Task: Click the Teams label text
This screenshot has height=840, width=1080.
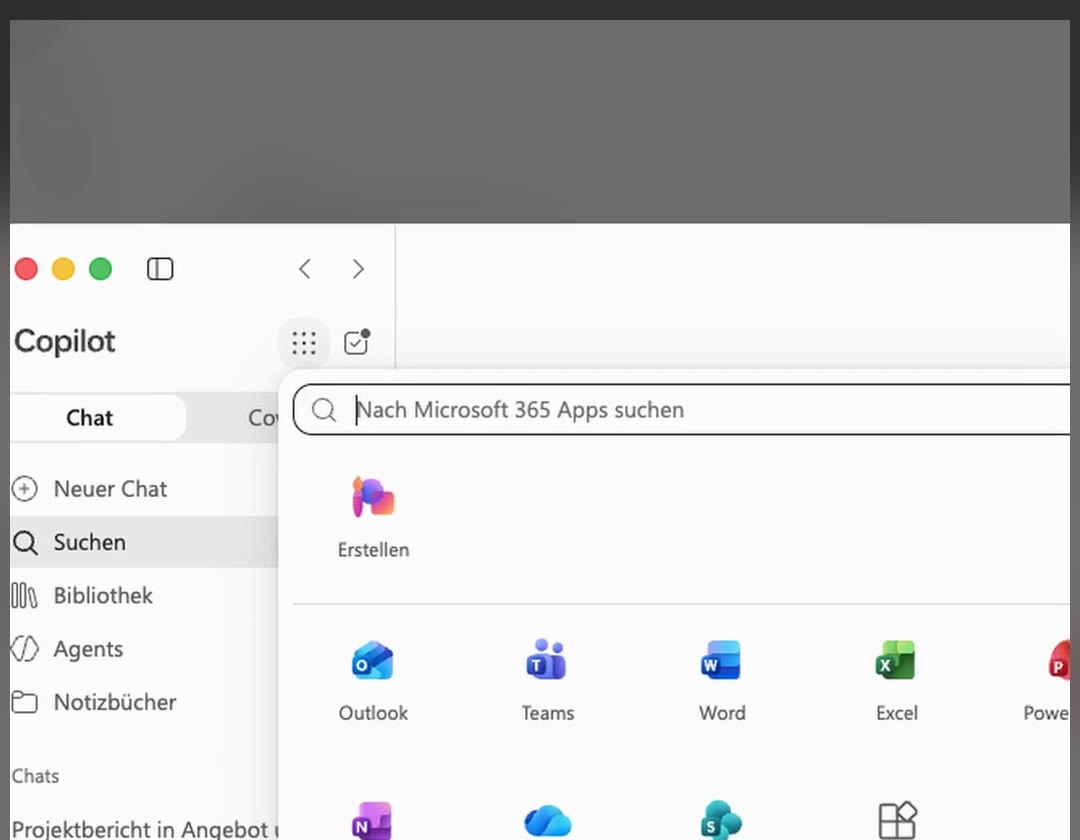Action: 548,713
